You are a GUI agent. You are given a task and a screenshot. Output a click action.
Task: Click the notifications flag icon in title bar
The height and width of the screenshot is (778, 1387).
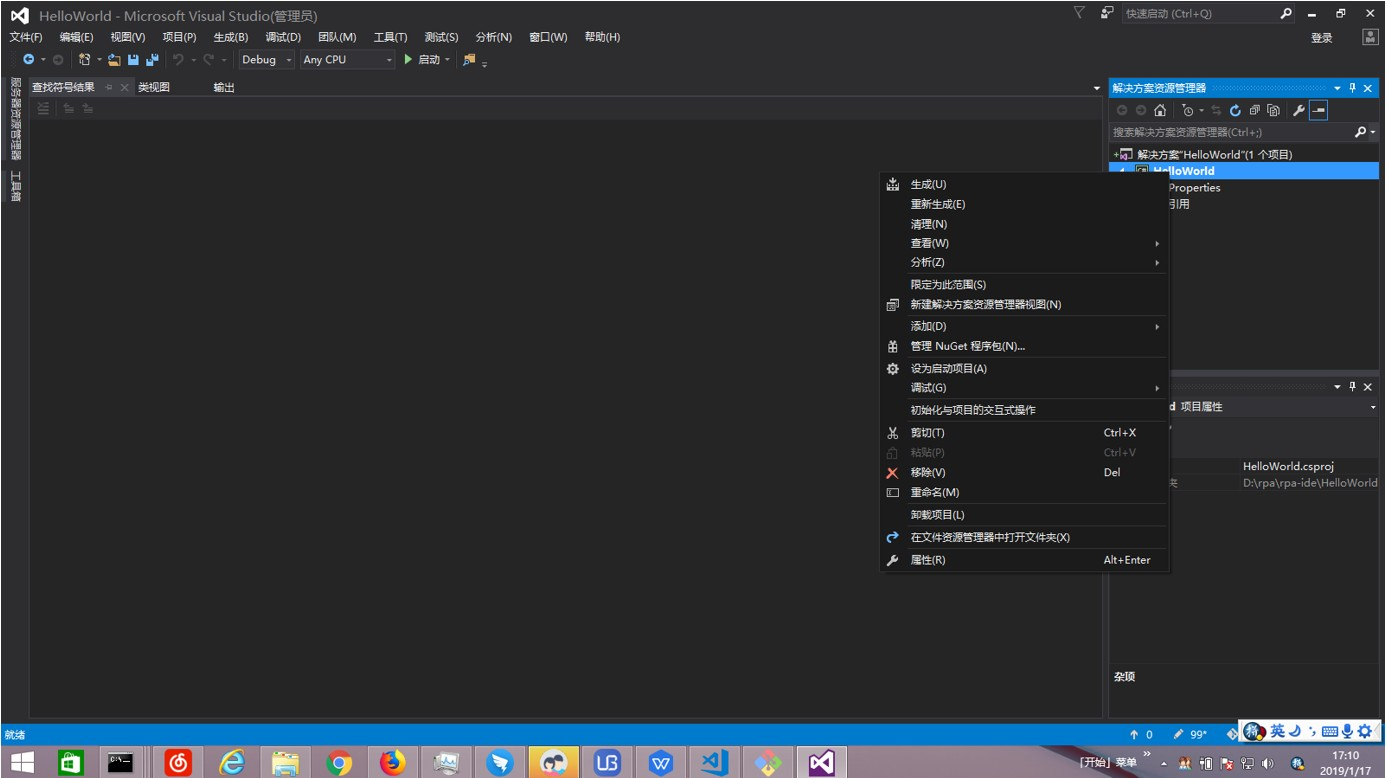tap(1079, 13)
